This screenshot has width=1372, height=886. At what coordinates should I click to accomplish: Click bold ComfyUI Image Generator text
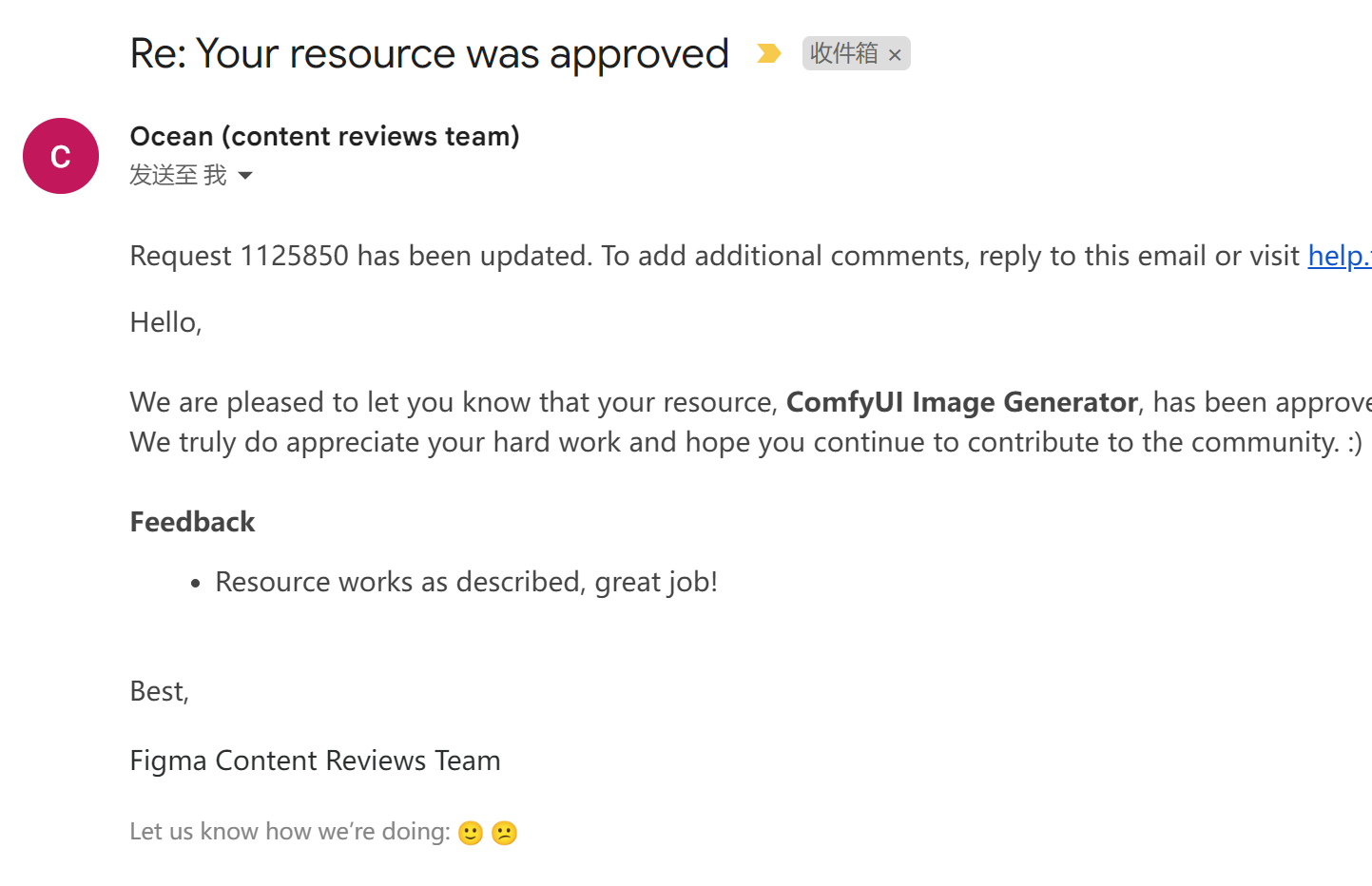[x=961, y=402]
